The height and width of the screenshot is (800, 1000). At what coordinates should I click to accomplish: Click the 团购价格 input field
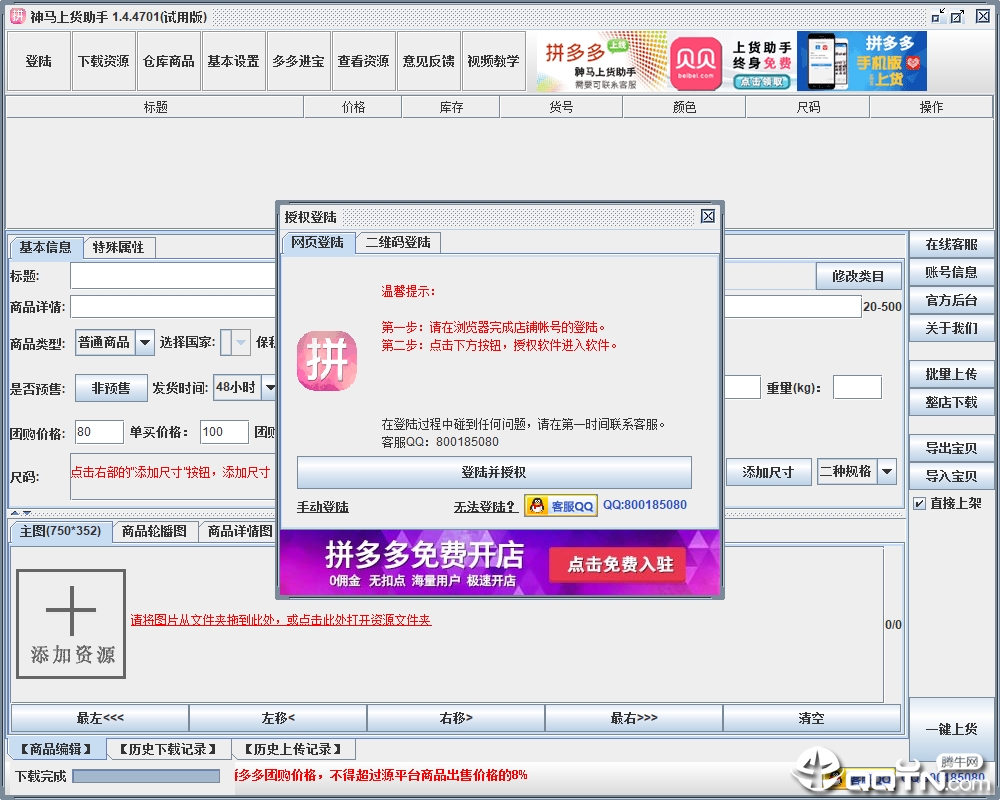[97, 431]
